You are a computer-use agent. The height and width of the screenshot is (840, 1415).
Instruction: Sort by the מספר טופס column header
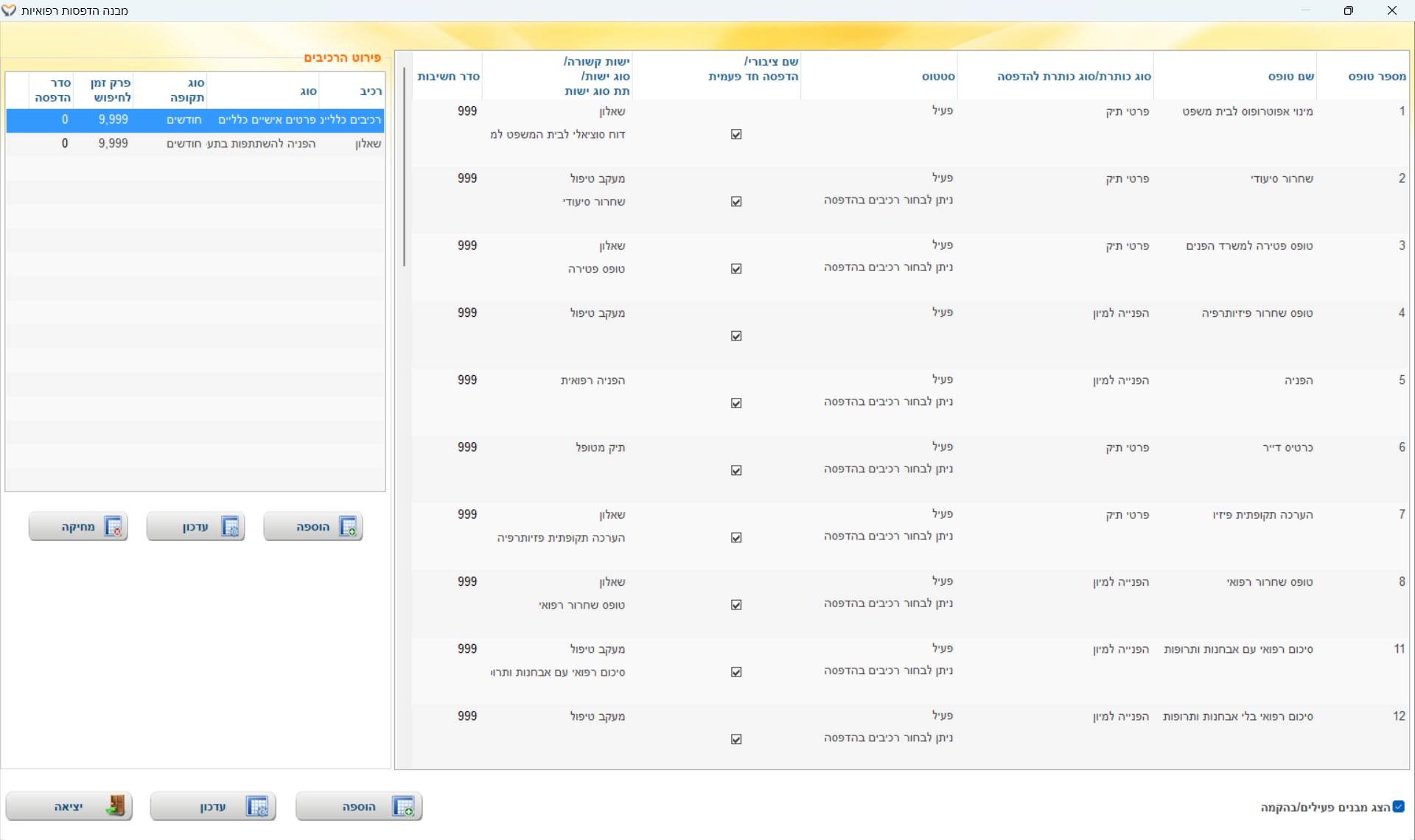1376,77
